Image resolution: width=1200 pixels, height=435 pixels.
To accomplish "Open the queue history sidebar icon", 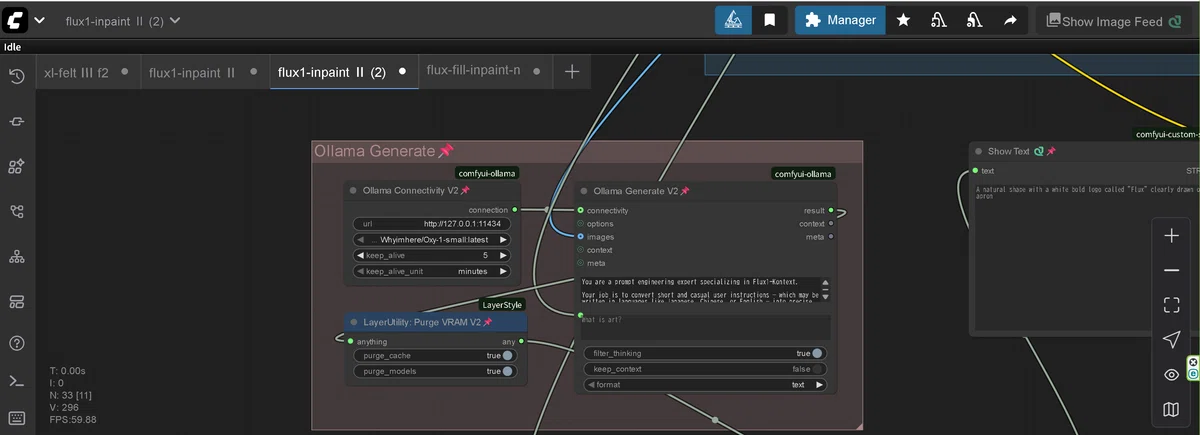I will click(16, 76).
